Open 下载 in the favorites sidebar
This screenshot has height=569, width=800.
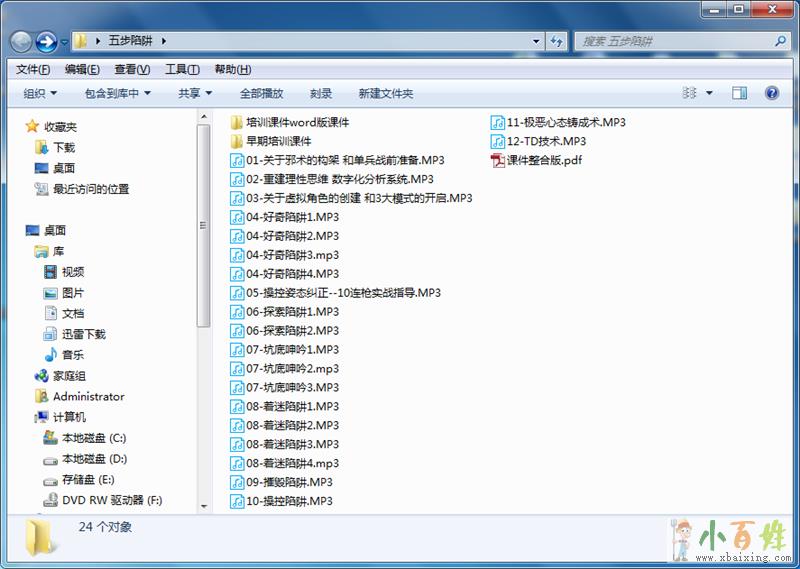[x=42, y=148]
